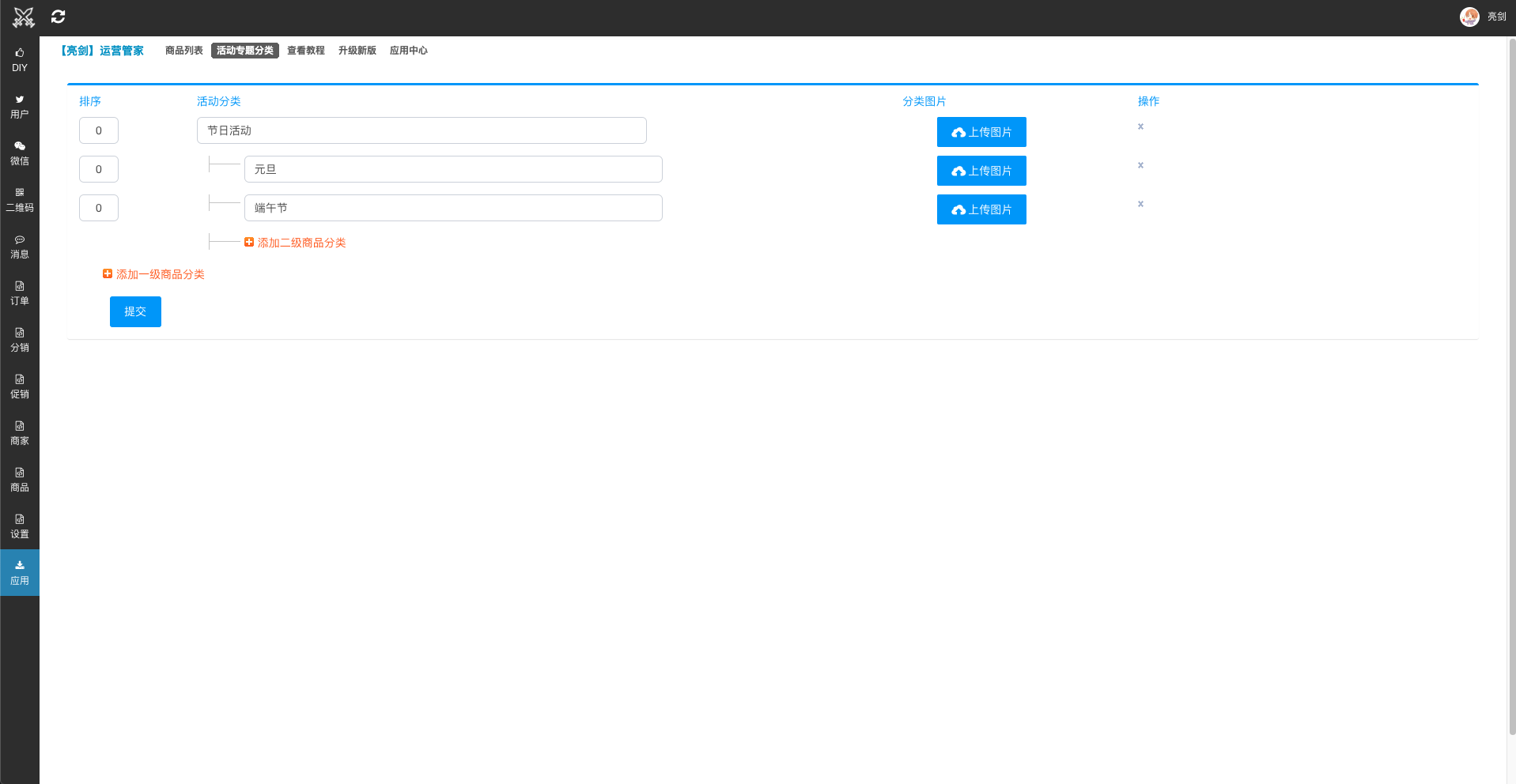Open the user avatar menu
1516x784 pixels.
tap(1469, 17)
